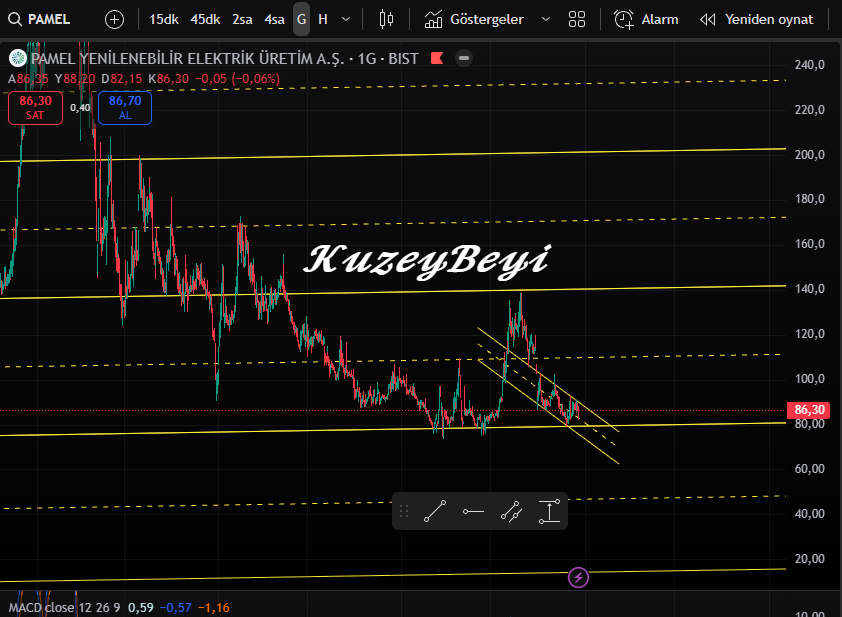Click the -0,57 MACD signal value

[176, 607]
